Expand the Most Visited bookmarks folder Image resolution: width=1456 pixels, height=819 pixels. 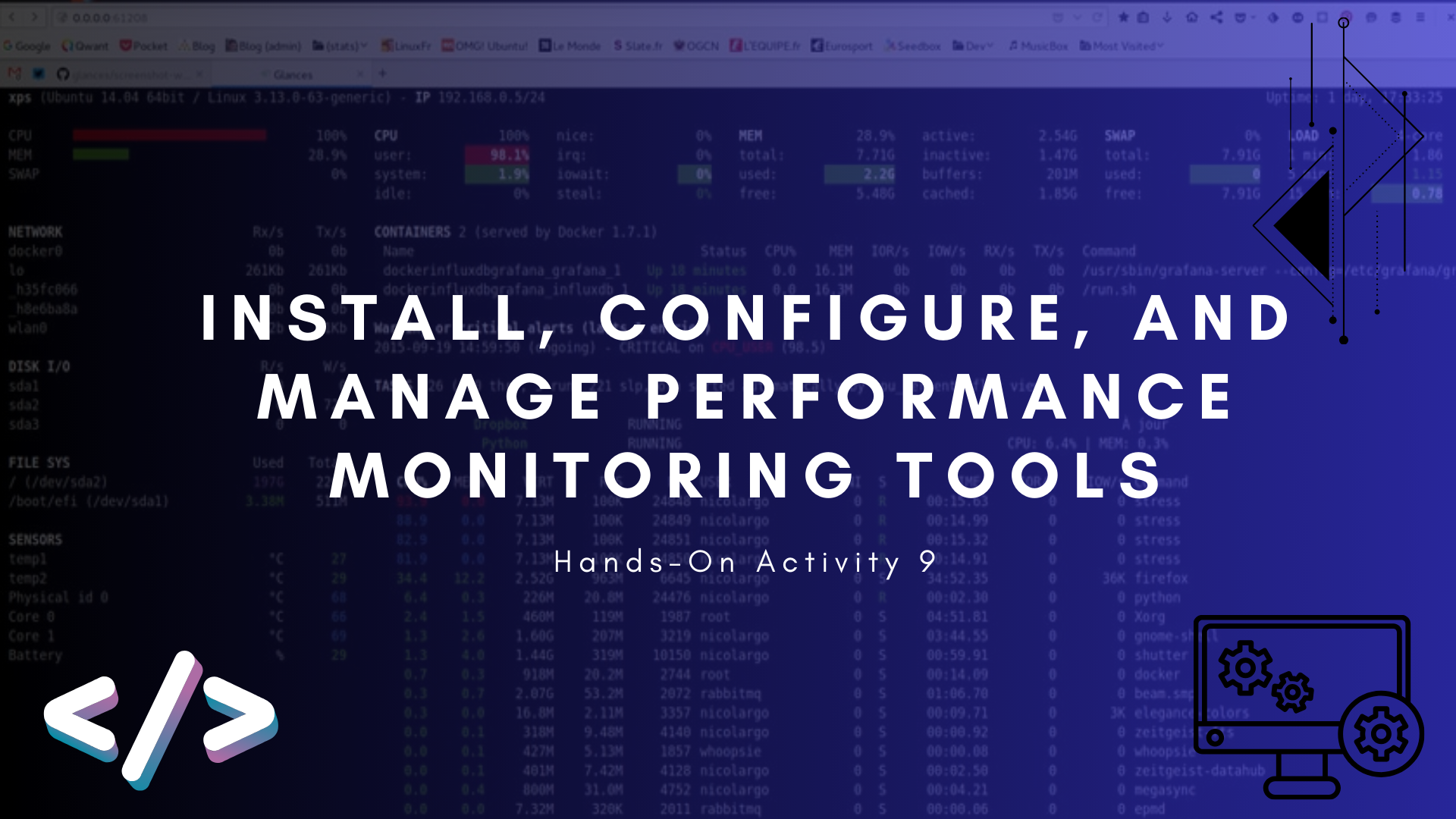click(x=1122, y=46)
